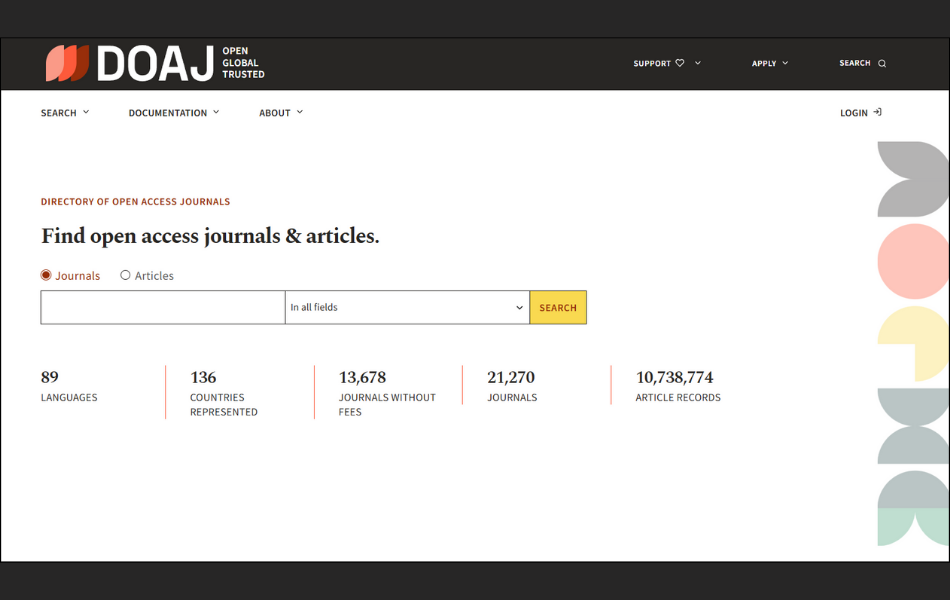Click 'Directory of Open Access Journals' text
The image size is (950, 600).
[x=135, y=202]
